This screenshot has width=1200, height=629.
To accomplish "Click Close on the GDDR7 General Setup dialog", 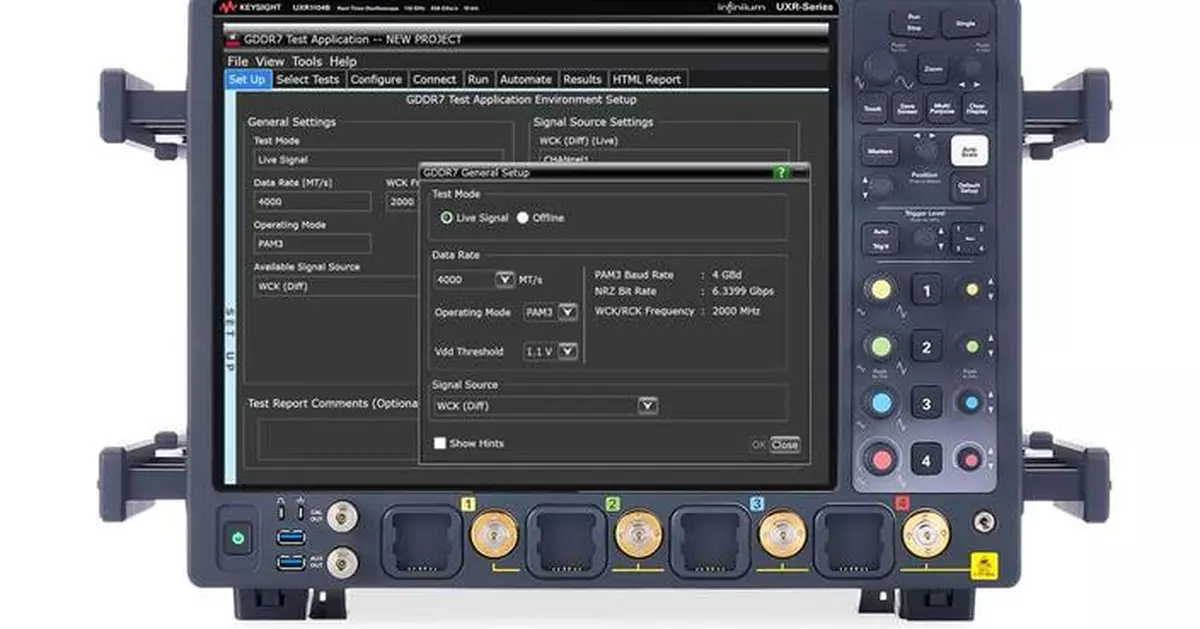I will pyautogui.click(x=784, y=443).
